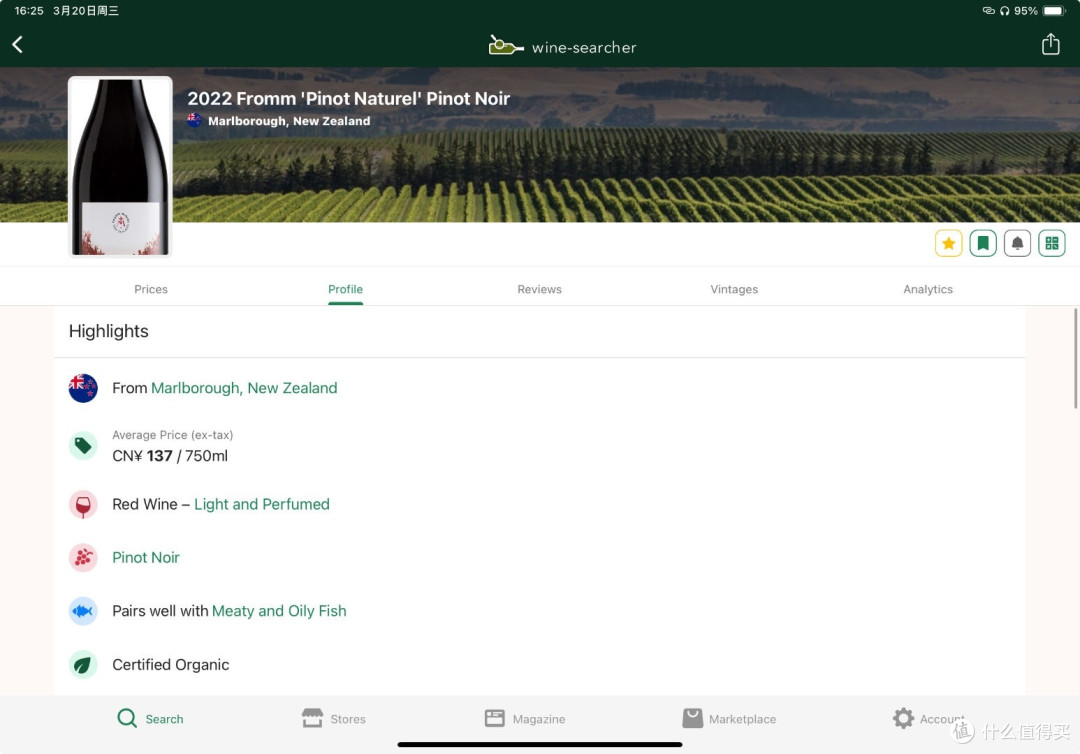Screen dimensions: 1080x754
Task: Tap the page scrollbar on right edge
Action: [1075, 359]
